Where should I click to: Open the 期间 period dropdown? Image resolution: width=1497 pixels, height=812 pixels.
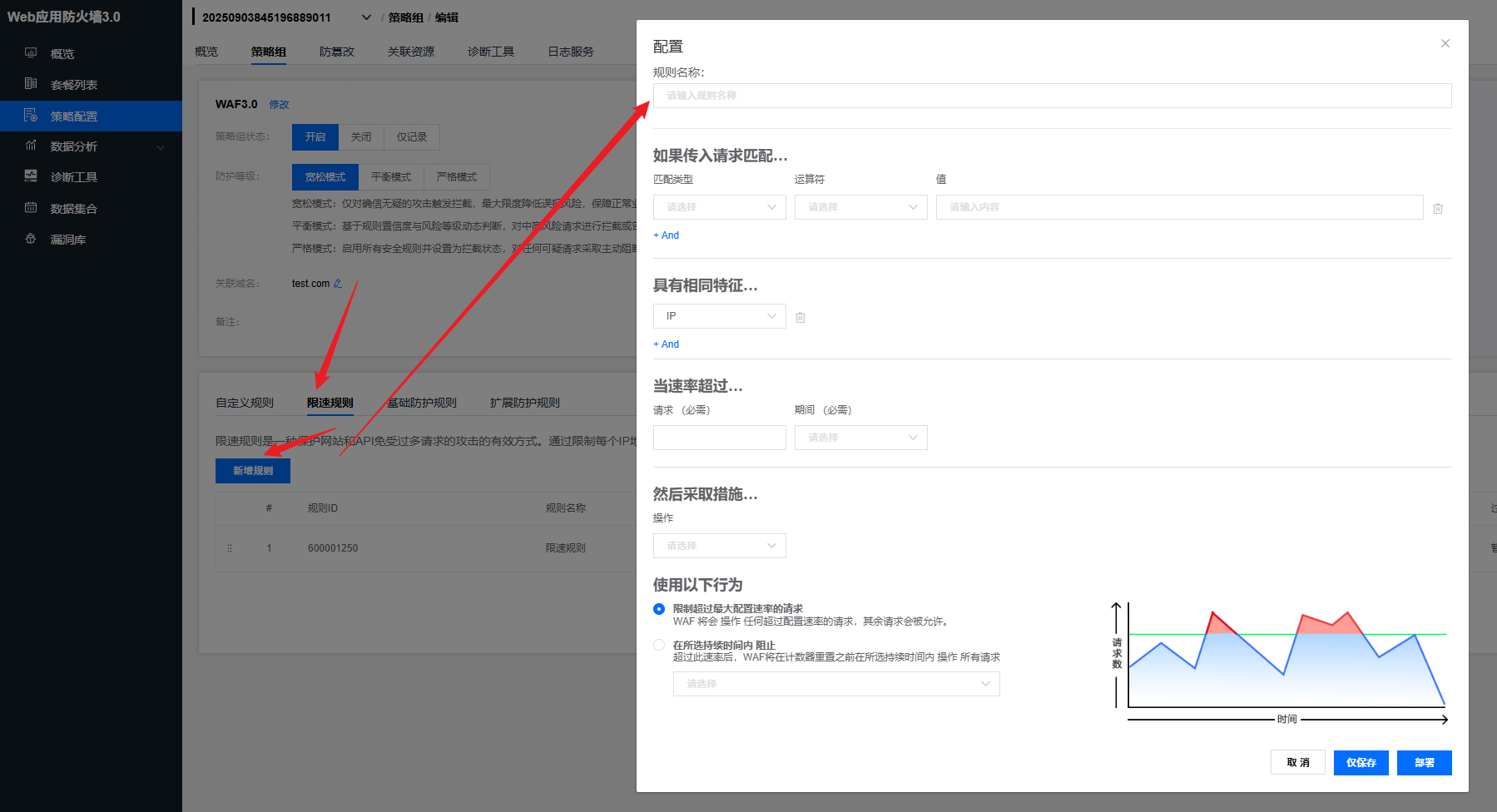(860, 438)
